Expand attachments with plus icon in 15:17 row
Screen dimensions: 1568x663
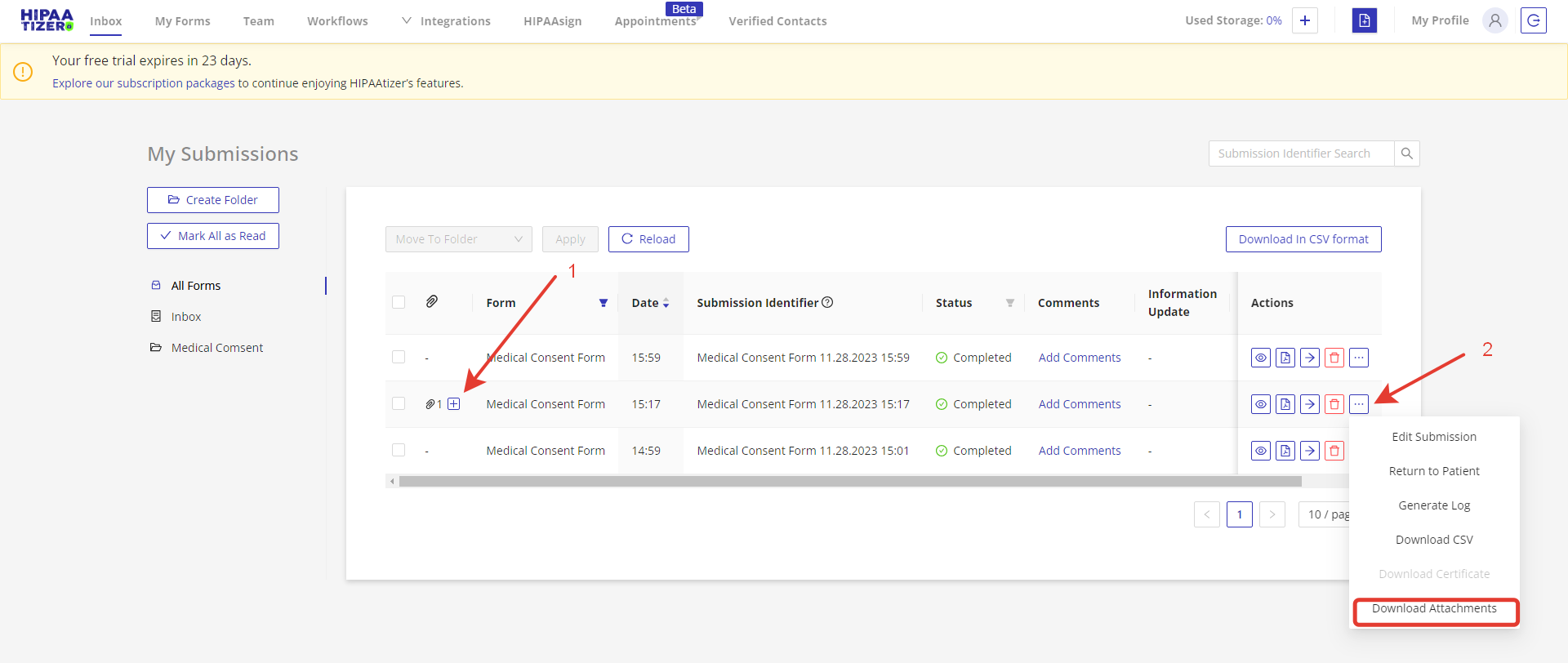point(454,404)
